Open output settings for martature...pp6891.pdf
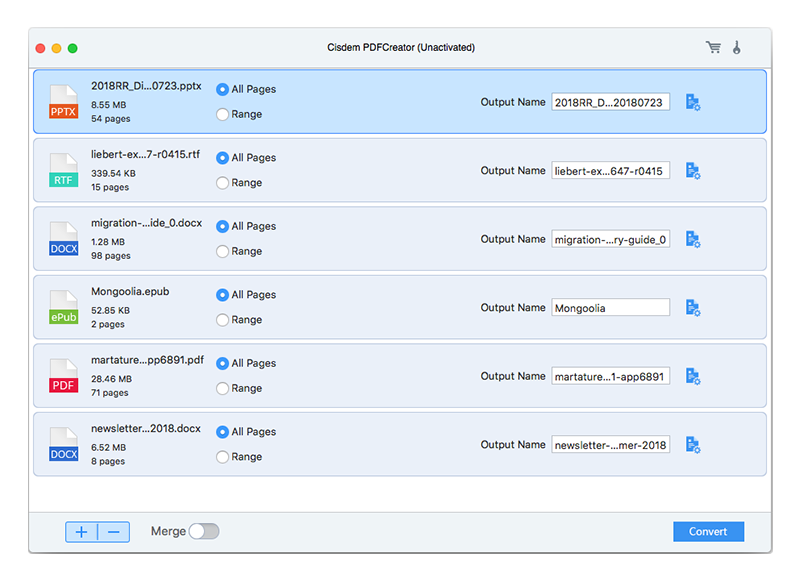 693,376
